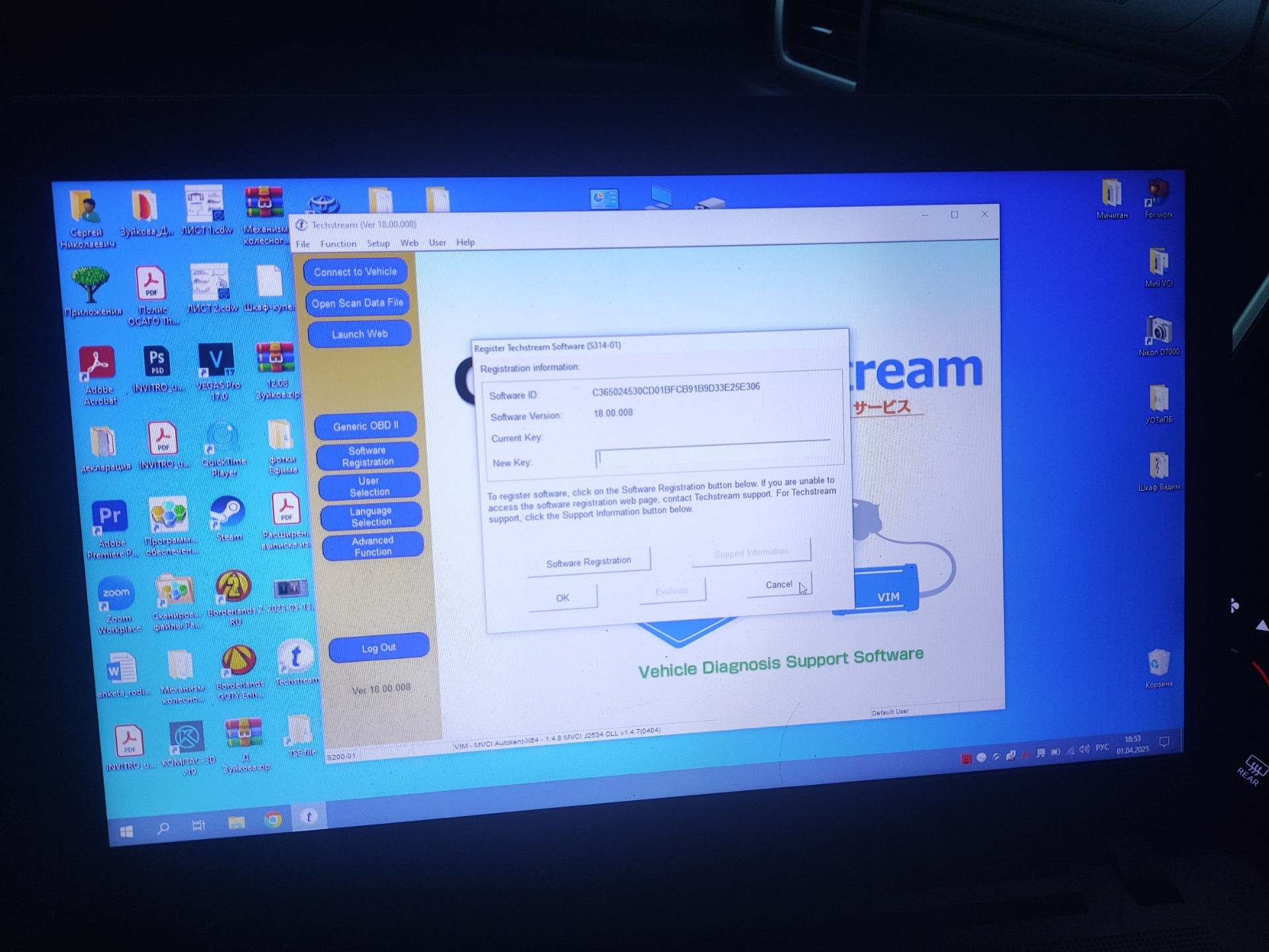Viewport: 1269px width, 952px height.
Task: Open the Help menu
Action: pyautogui.click(x=465, y=242)
